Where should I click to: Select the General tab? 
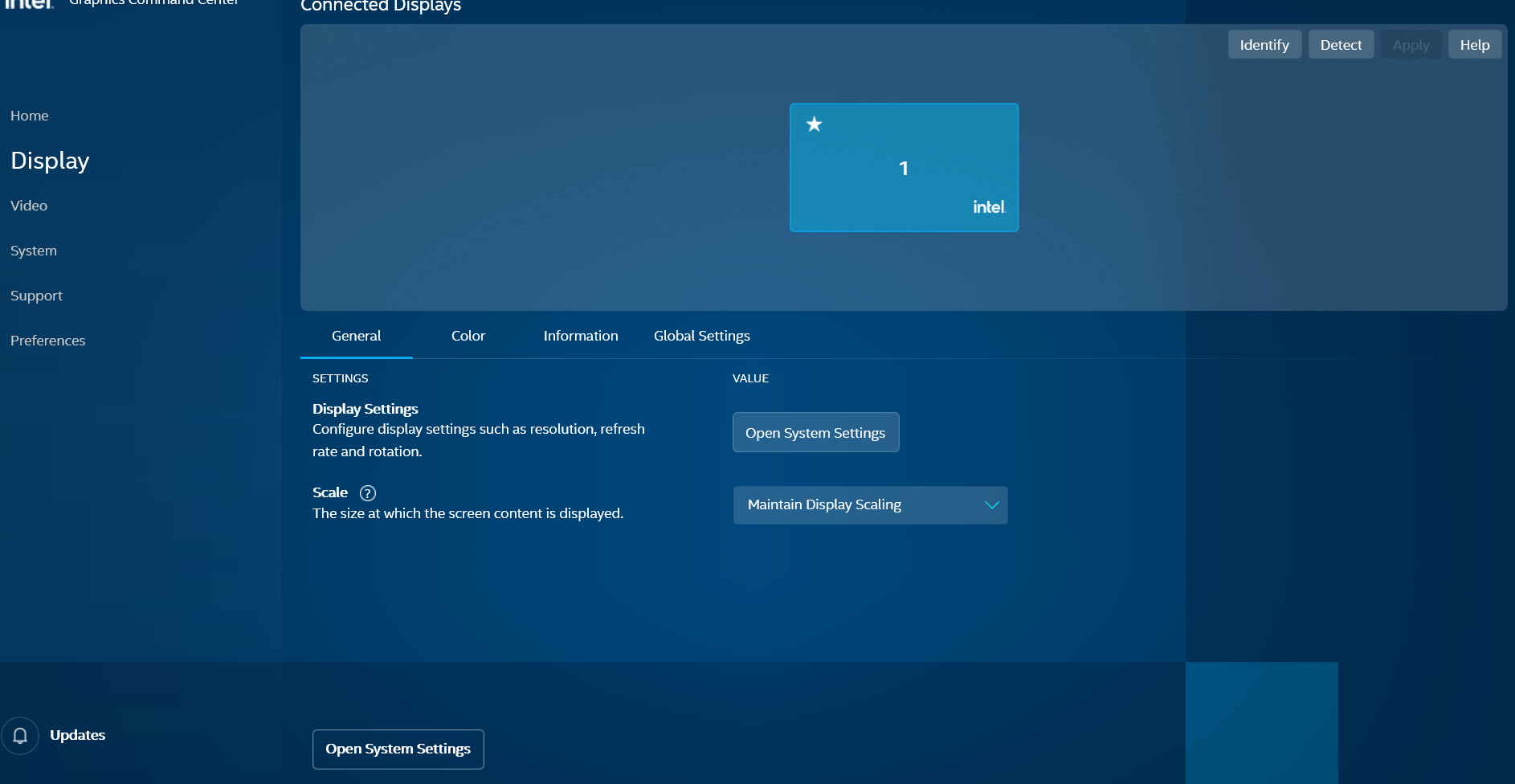[x=356, y=336]
